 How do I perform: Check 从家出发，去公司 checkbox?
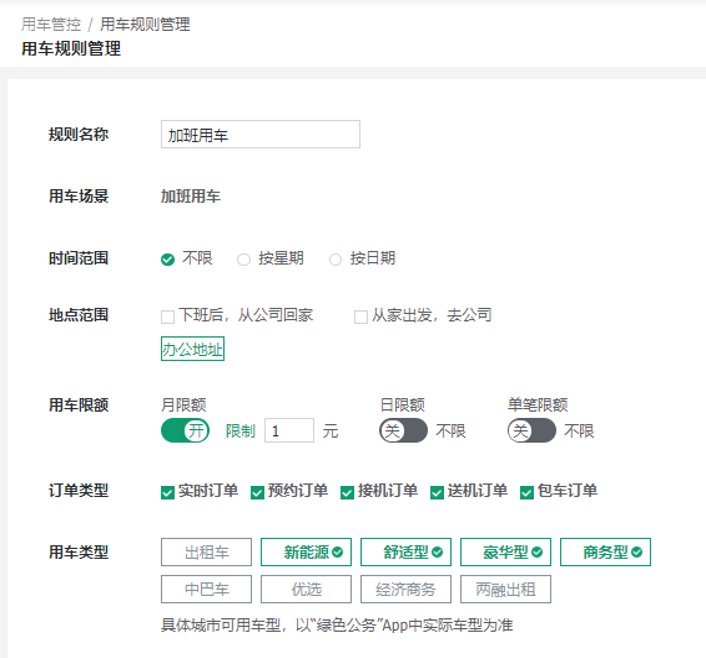(x=361, y=316)
